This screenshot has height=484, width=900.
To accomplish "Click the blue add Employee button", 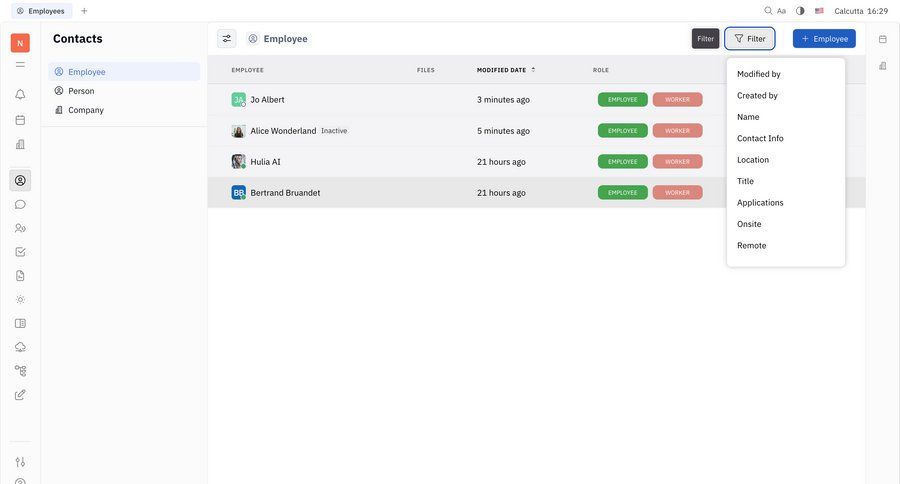I will coord(824,39).
